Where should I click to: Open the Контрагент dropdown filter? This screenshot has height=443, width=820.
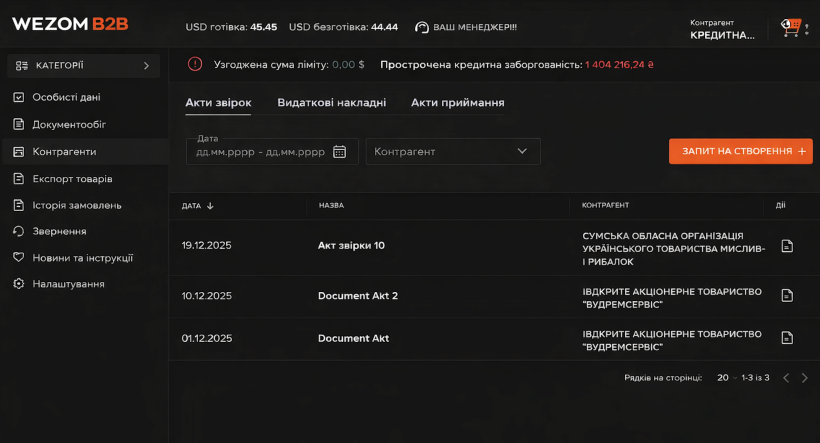tap(453, 152)
